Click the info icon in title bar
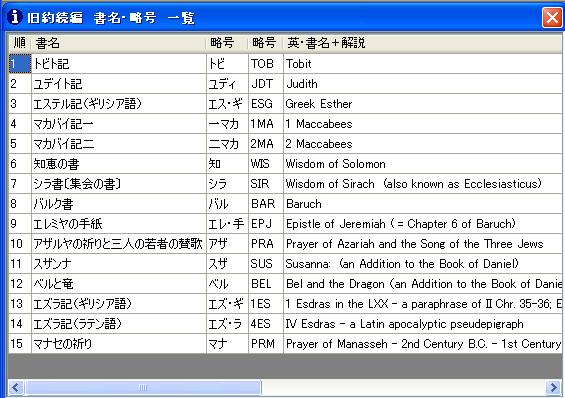 15,16
